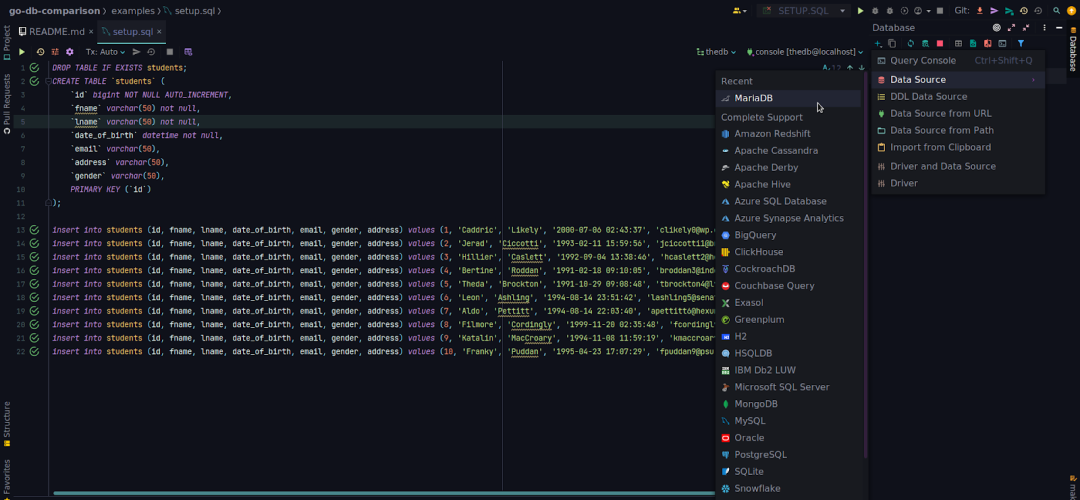Open the Code With Me users dropdown

(740, 11)
